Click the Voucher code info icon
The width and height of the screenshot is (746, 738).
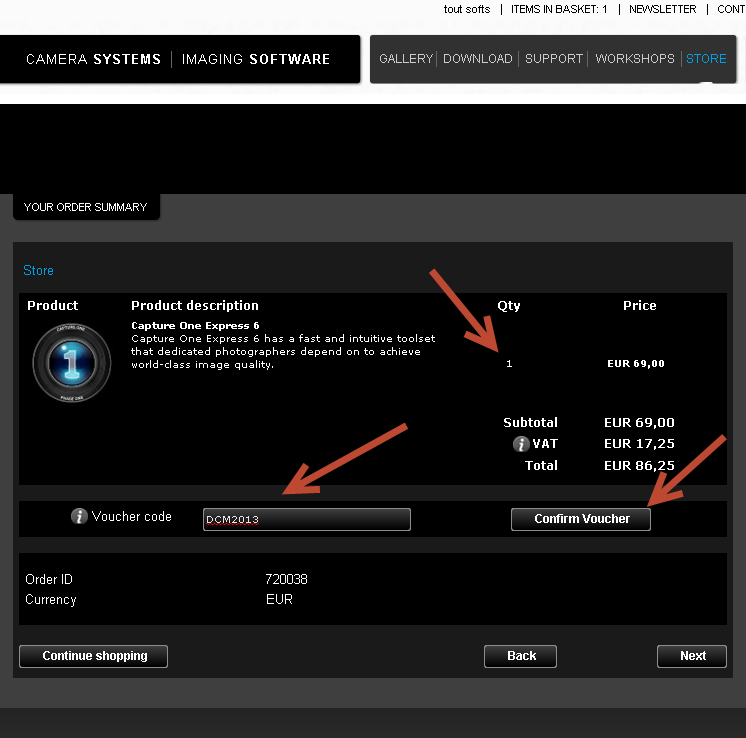click(x=79, y=516)
